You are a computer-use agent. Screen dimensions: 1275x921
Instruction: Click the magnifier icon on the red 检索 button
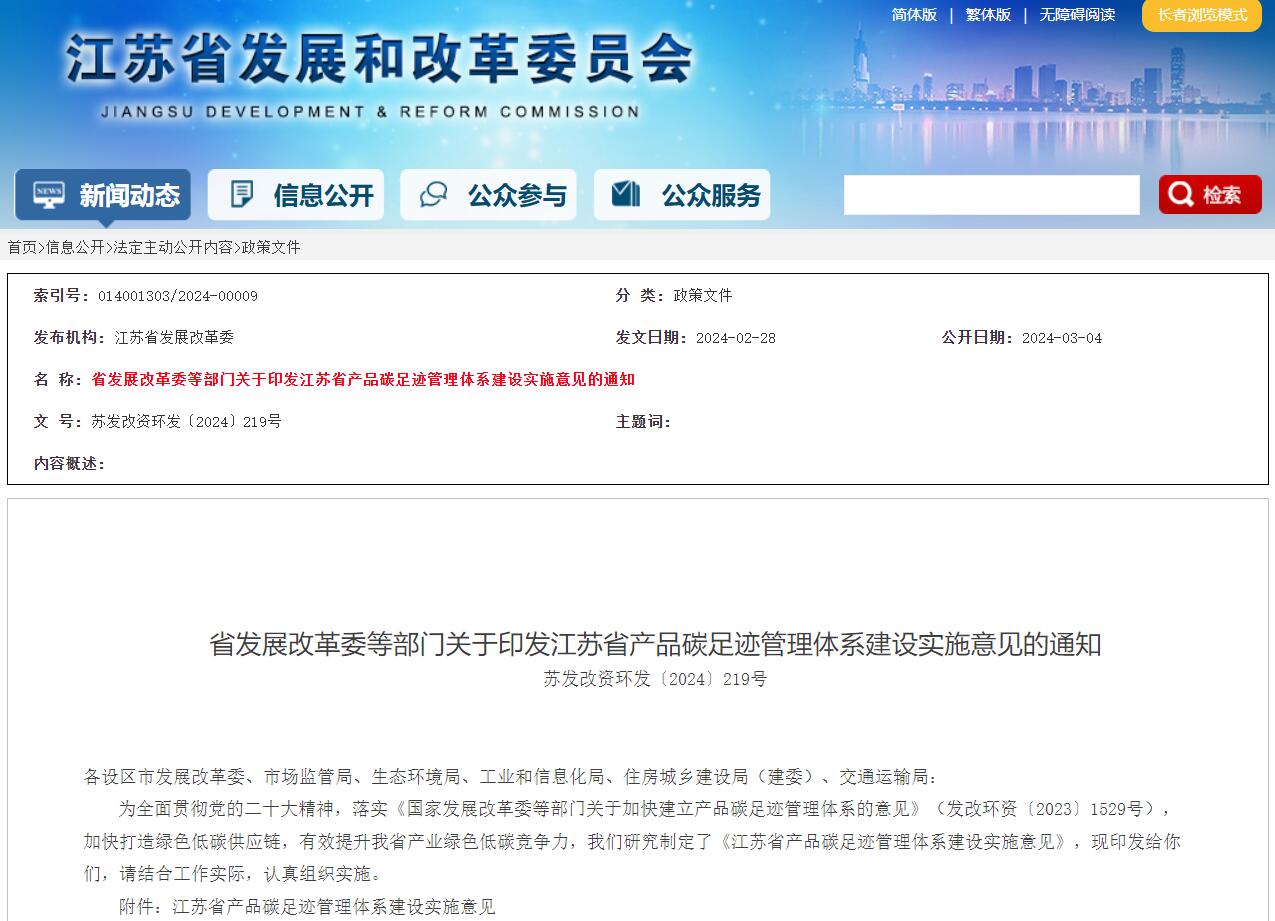1181,194
